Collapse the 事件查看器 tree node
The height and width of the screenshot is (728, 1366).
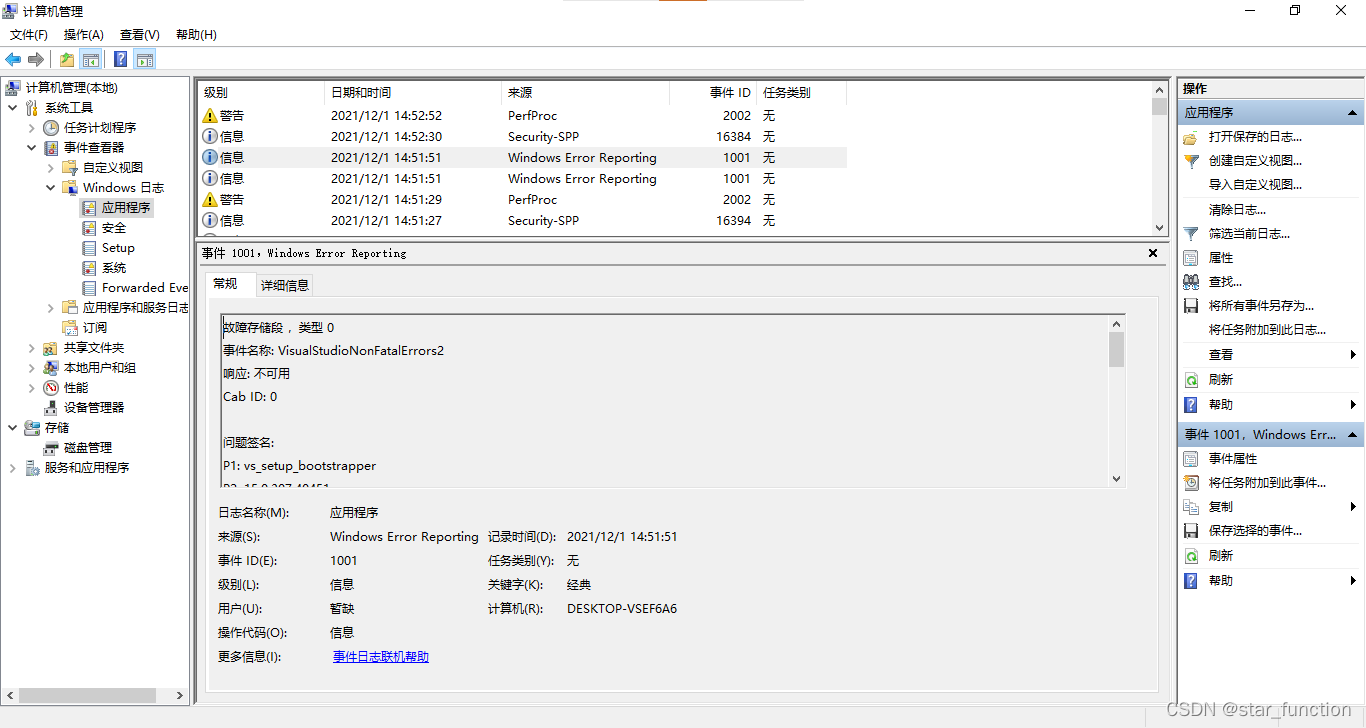(x=31, y=147)
